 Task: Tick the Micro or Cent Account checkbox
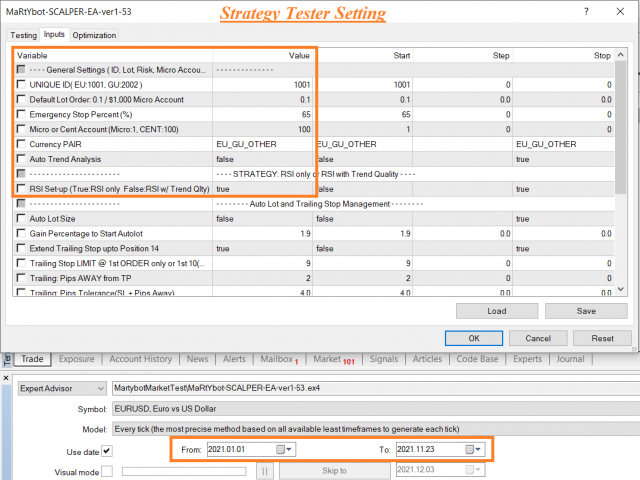point(21,129)
